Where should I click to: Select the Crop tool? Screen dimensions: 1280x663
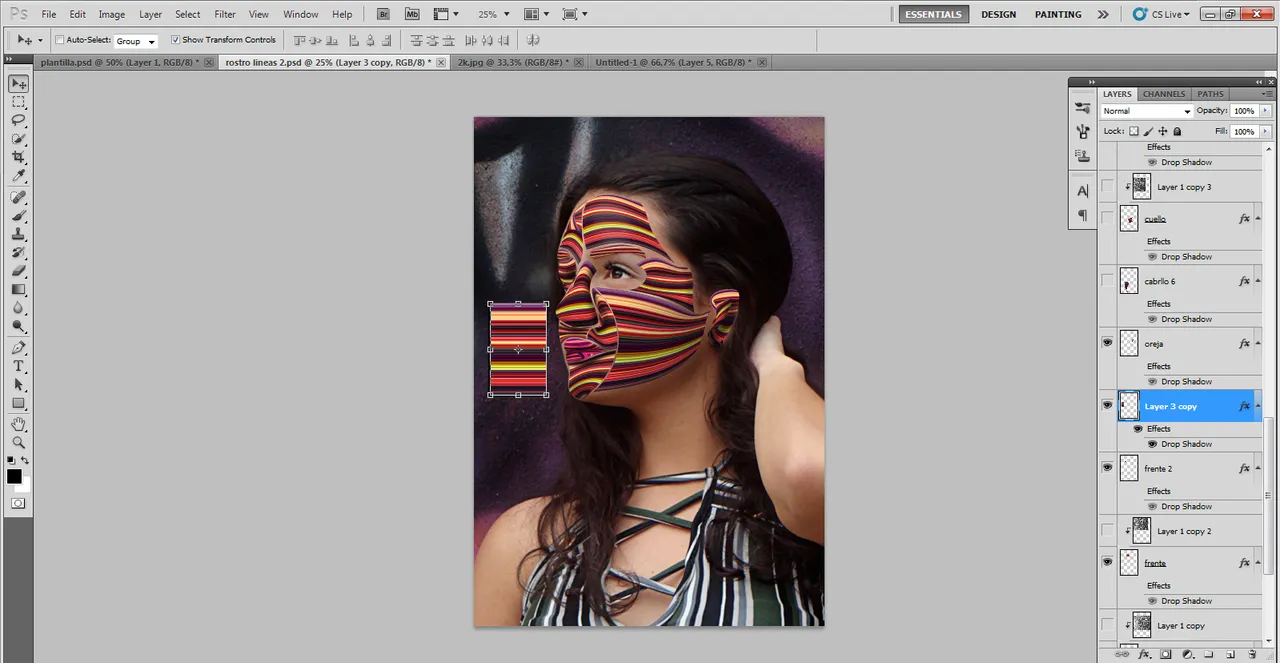coord(18,158)
